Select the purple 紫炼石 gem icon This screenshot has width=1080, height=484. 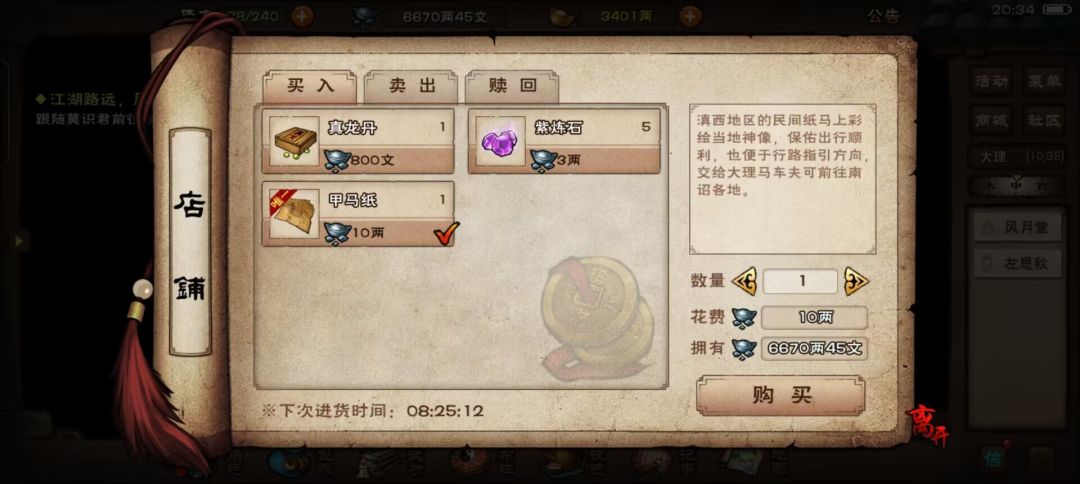[x=501, y=141]
